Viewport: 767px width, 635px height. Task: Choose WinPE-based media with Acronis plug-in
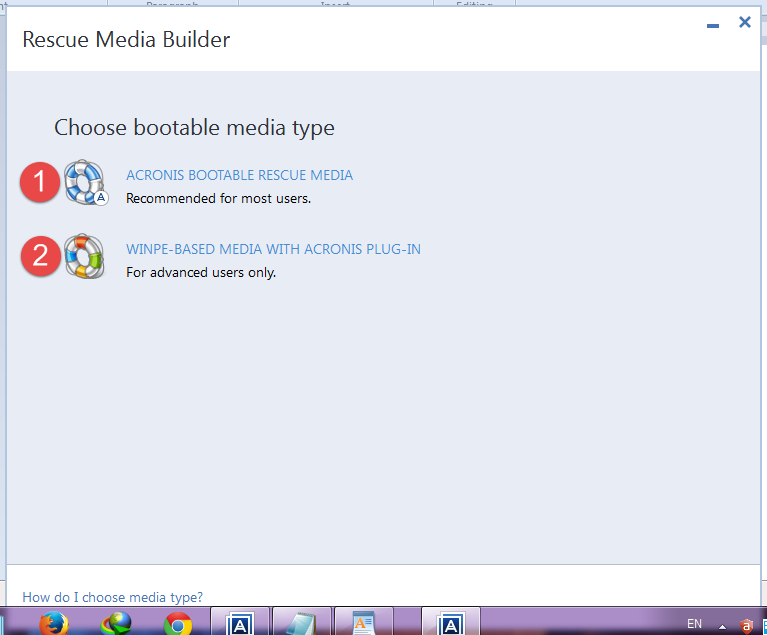tap(273, 249)
